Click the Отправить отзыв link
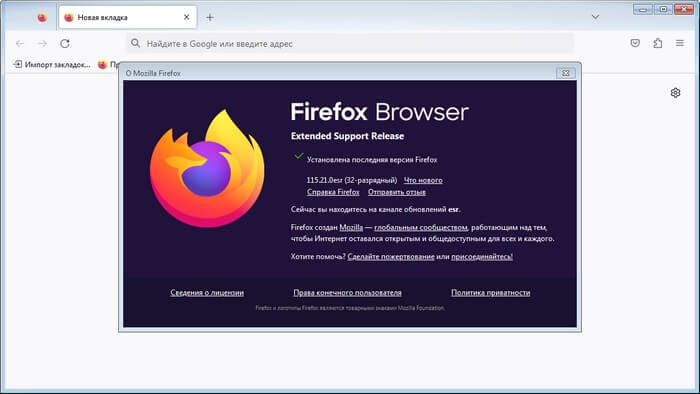The width and height of the screenshot is (700, 394). [397, 192]
